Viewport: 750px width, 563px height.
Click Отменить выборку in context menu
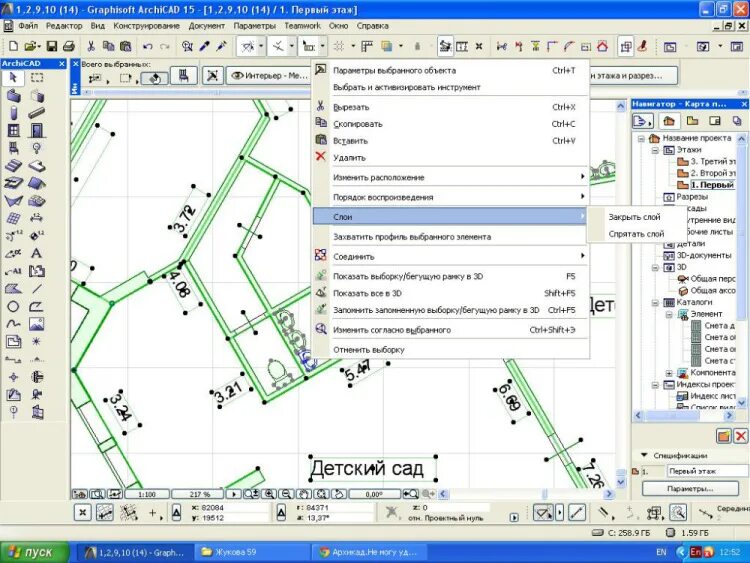point(450,350)
